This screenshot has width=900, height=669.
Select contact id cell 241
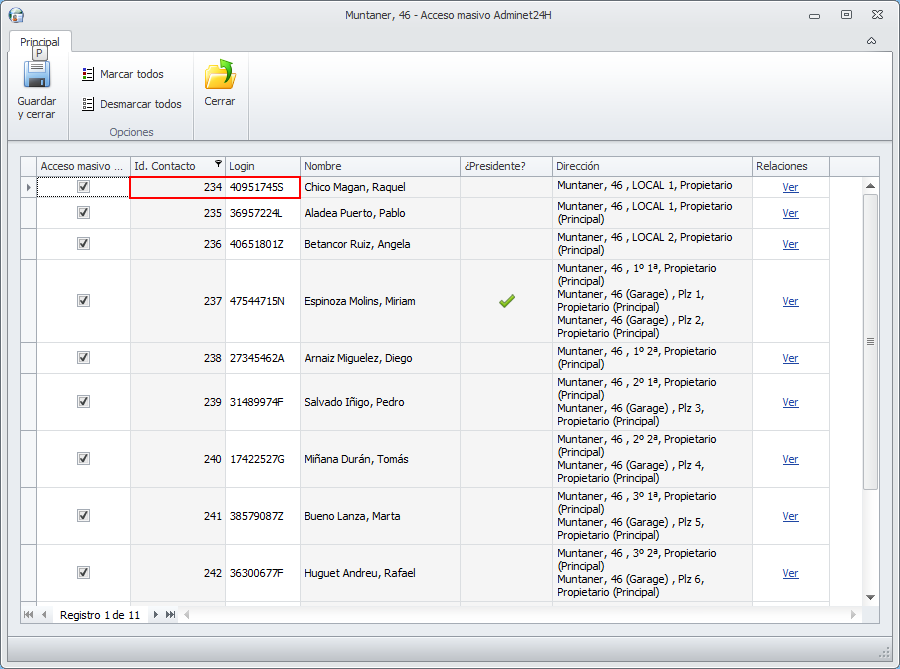point(178,516)
